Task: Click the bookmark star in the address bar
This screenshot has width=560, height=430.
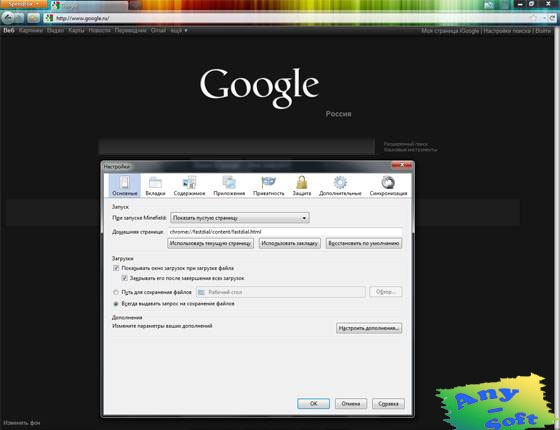Action: [x=533, y=18]
